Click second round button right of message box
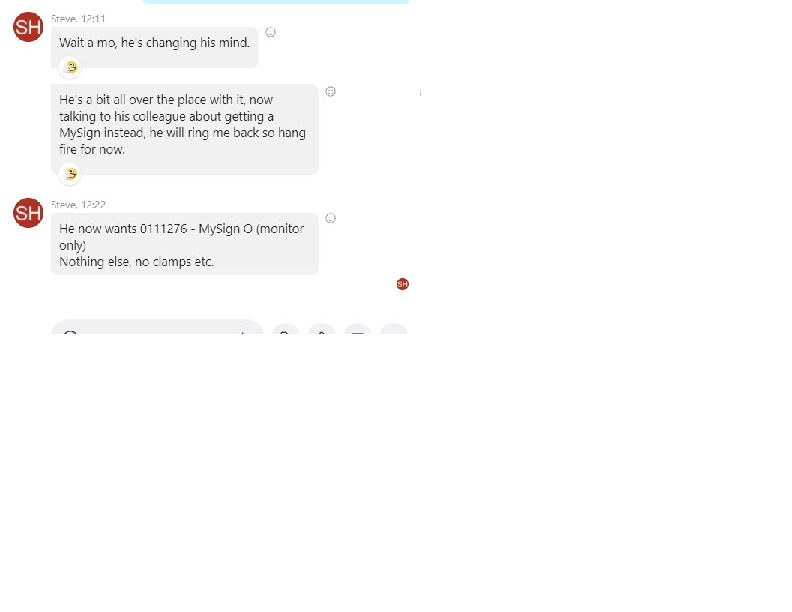The width and height of the screenshot is (792, 612). pyautogui.click(x=321, y=329)
